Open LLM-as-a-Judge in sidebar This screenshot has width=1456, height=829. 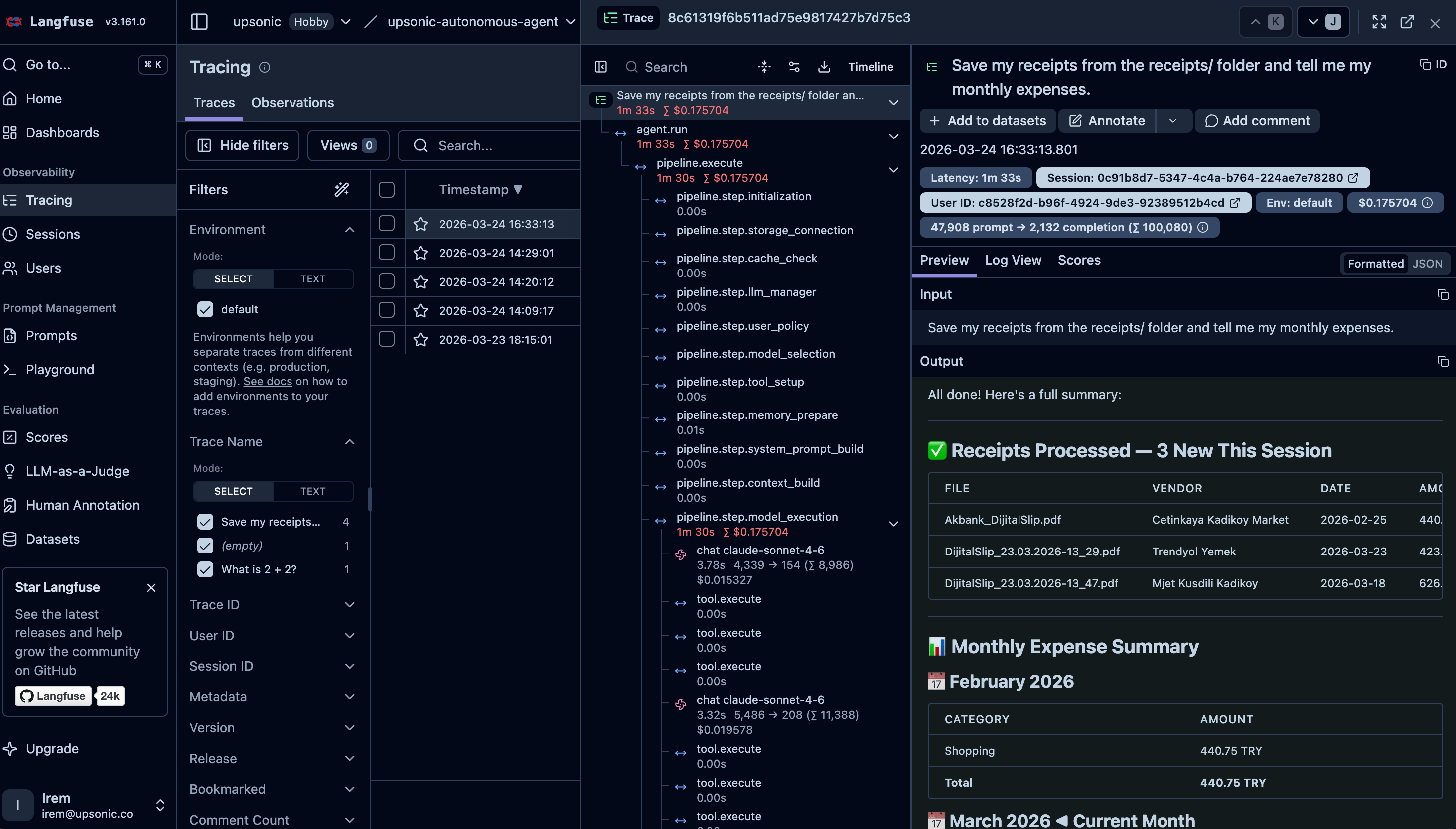77,471
